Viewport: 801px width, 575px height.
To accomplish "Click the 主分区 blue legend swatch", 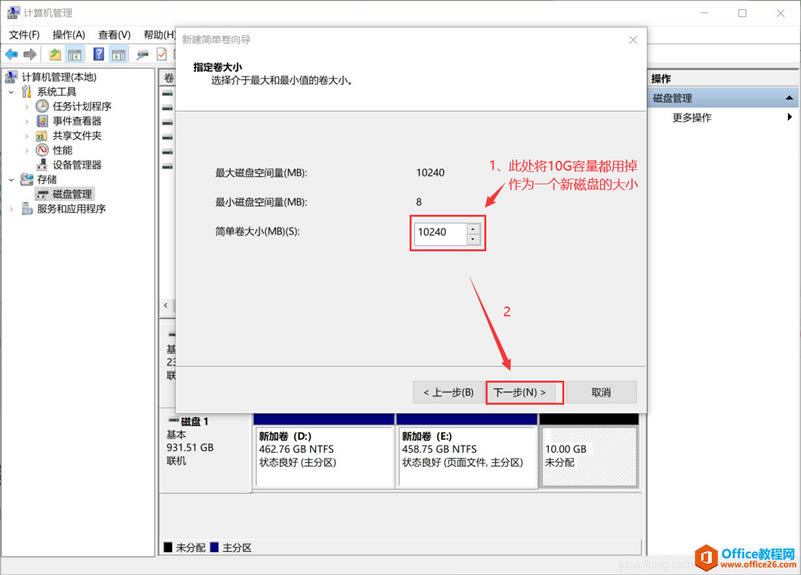I will click(x=214, y=547).
